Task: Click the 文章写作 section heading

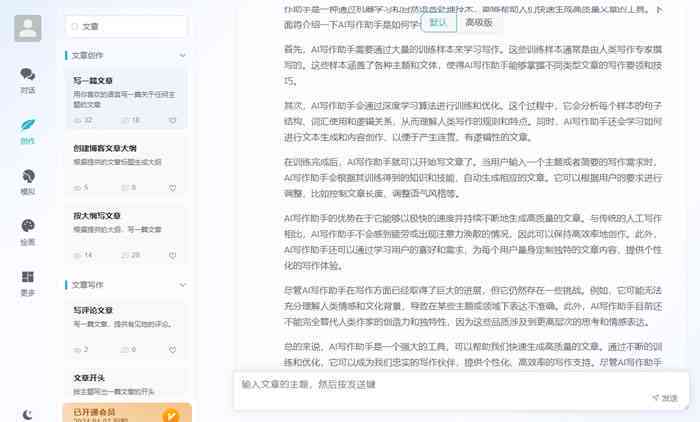Action: click(88, 284)
